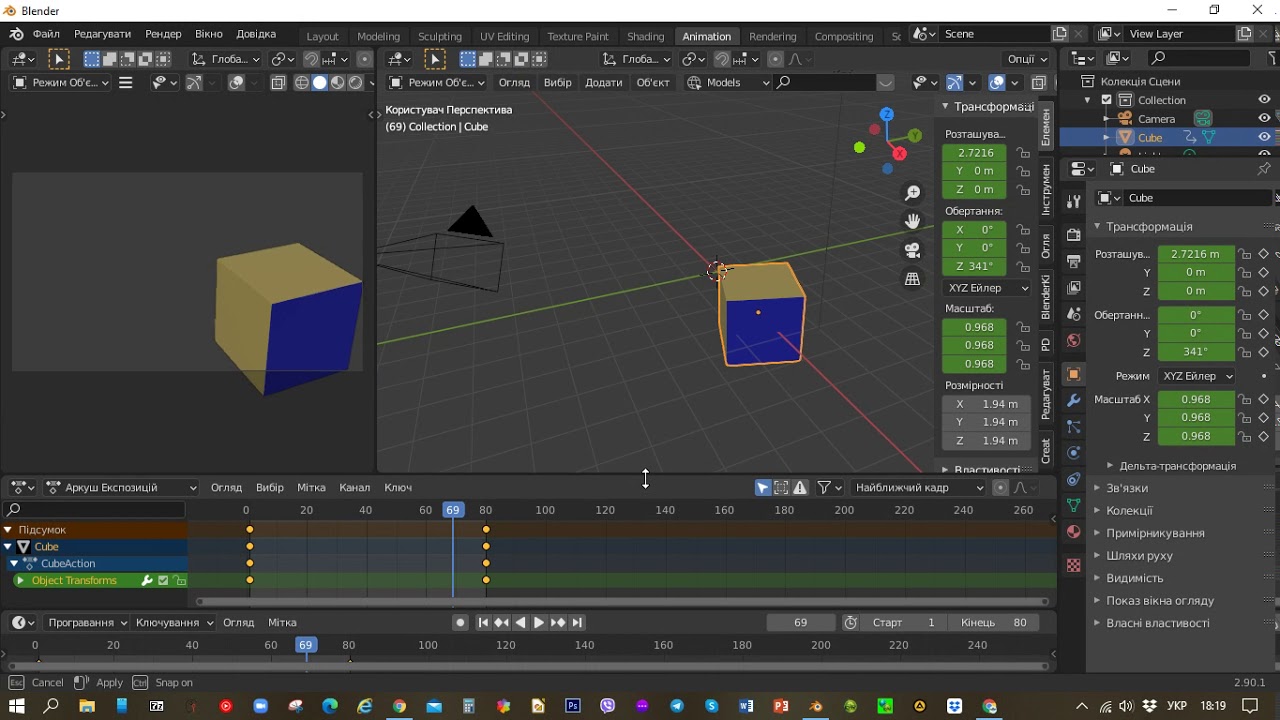1280x720 pixels.
Task: Click the dope sheet horizontal scrollbar
Action: 623,602
